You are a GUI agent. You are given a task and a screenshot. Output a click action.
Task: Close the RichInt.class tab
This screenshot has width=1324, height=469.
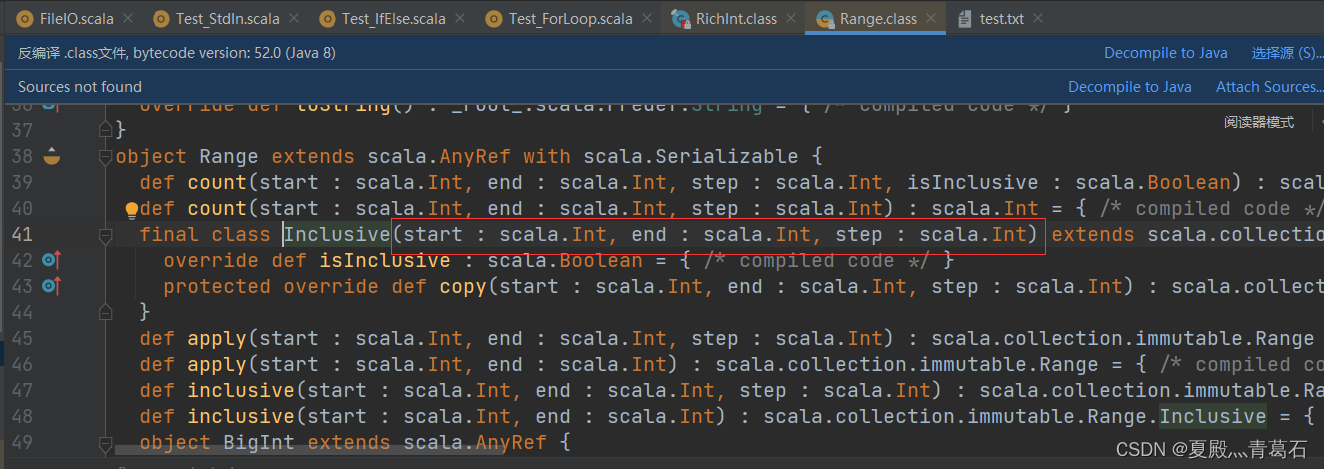coord(790,19)
